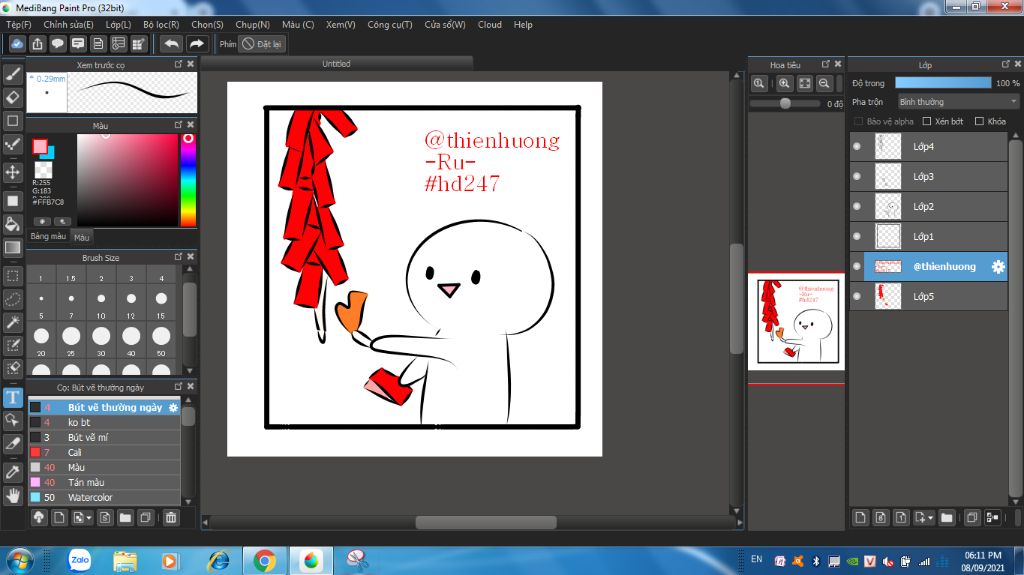Viewport: 1024px width, 575px height.
Task: Open settings gear of @thienhuong layer
Action: click(x=998, y=267)
